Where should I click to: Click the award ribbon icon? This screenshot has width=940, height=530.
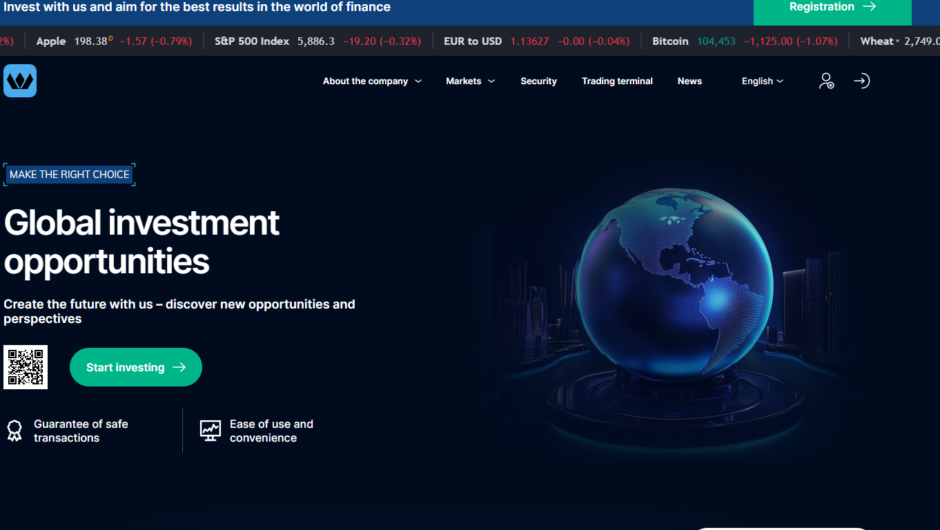click(x=14, y=431)
